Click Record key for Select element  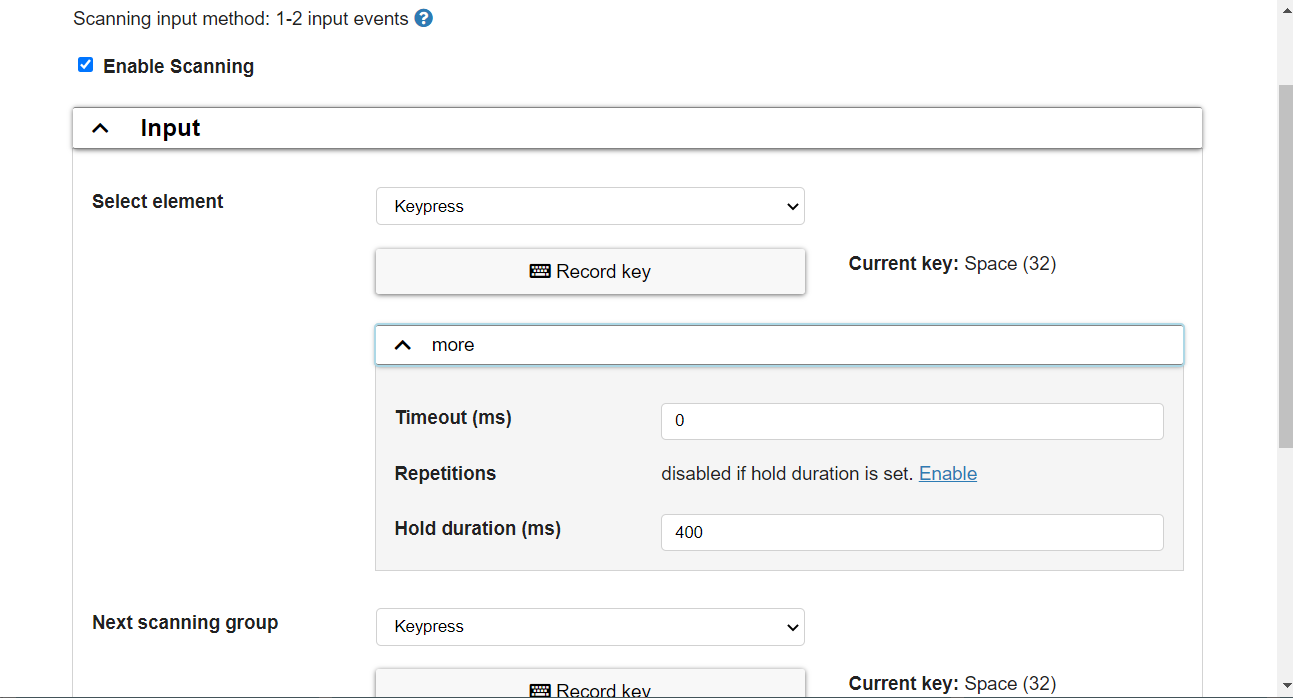click(590, 271)
